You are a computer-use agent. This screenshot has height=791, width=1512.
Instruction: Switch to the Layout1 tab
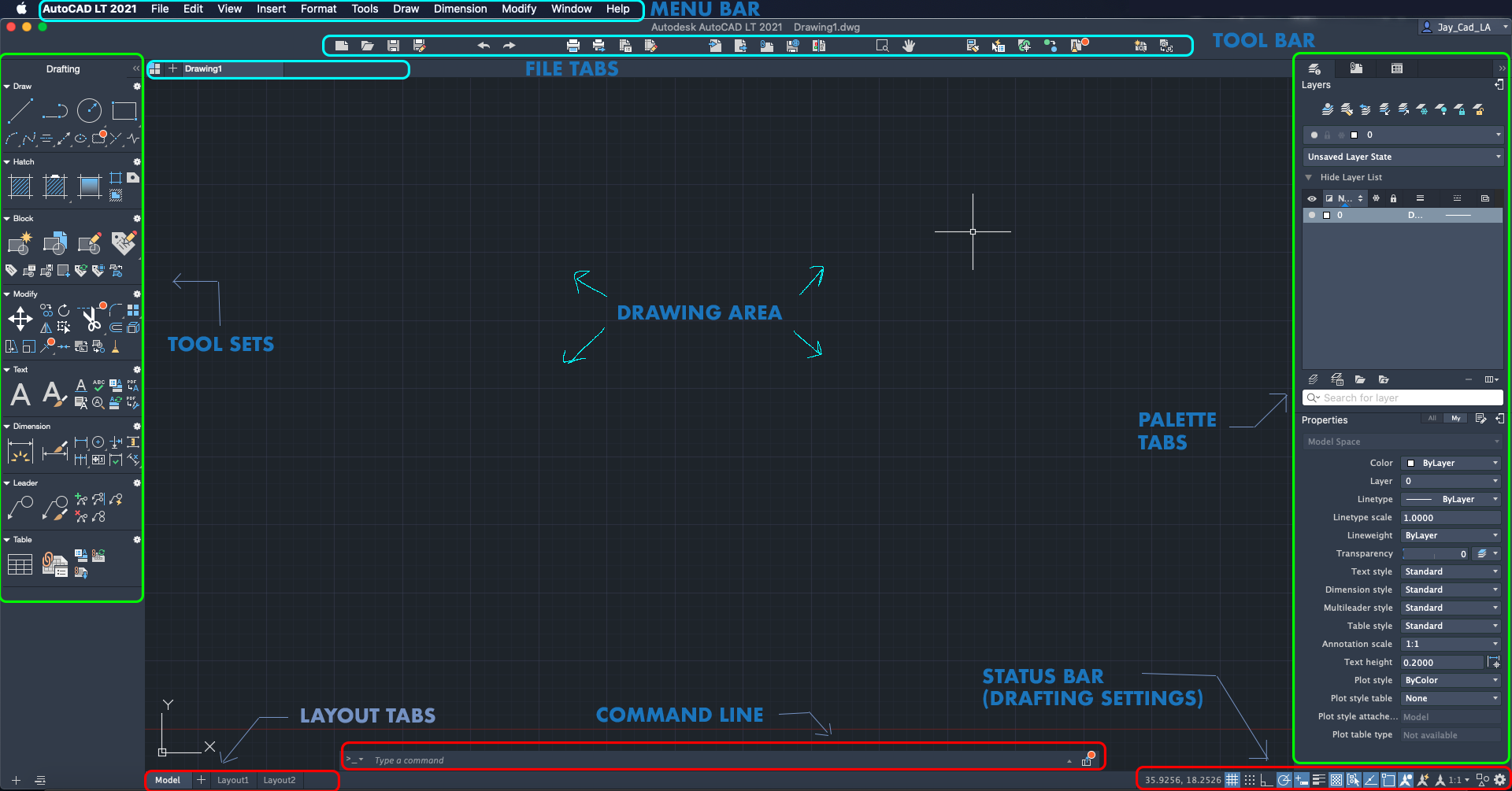233,780
